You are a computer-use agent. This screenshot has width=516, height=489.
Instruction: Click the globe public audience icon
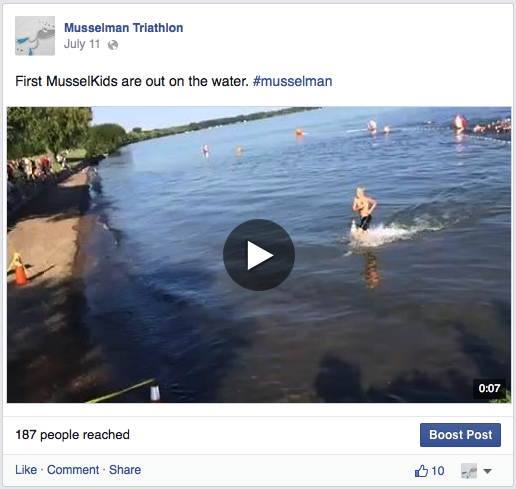click(113, 45)
